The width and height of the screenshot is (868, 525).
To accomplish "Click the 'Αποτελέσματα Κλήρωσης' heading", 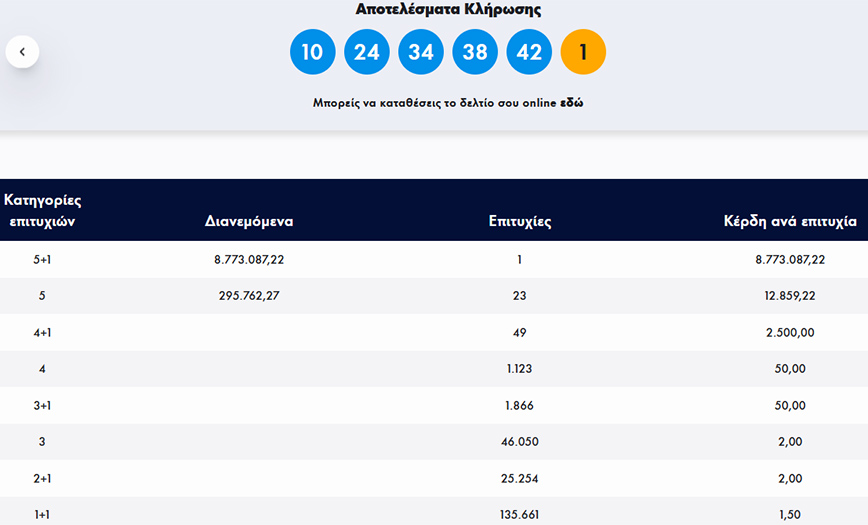I will (x=448, y=9).
